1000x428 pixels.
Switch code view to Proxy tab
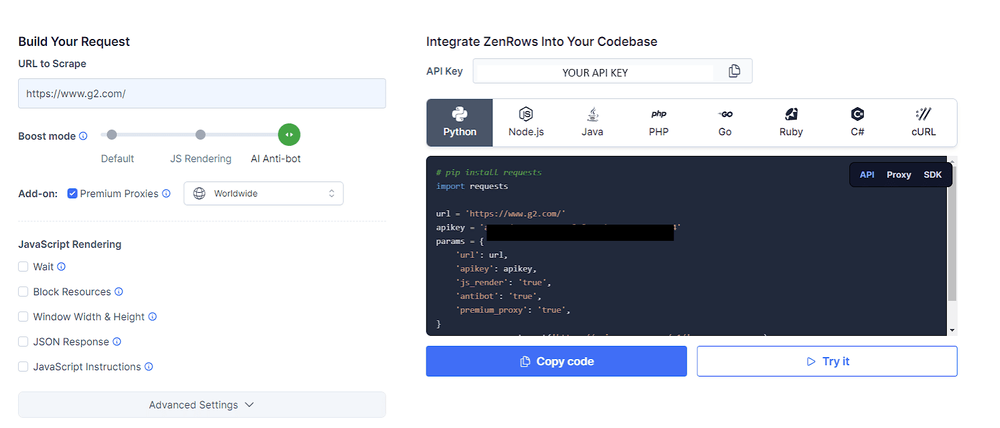(x=899, y=175)
